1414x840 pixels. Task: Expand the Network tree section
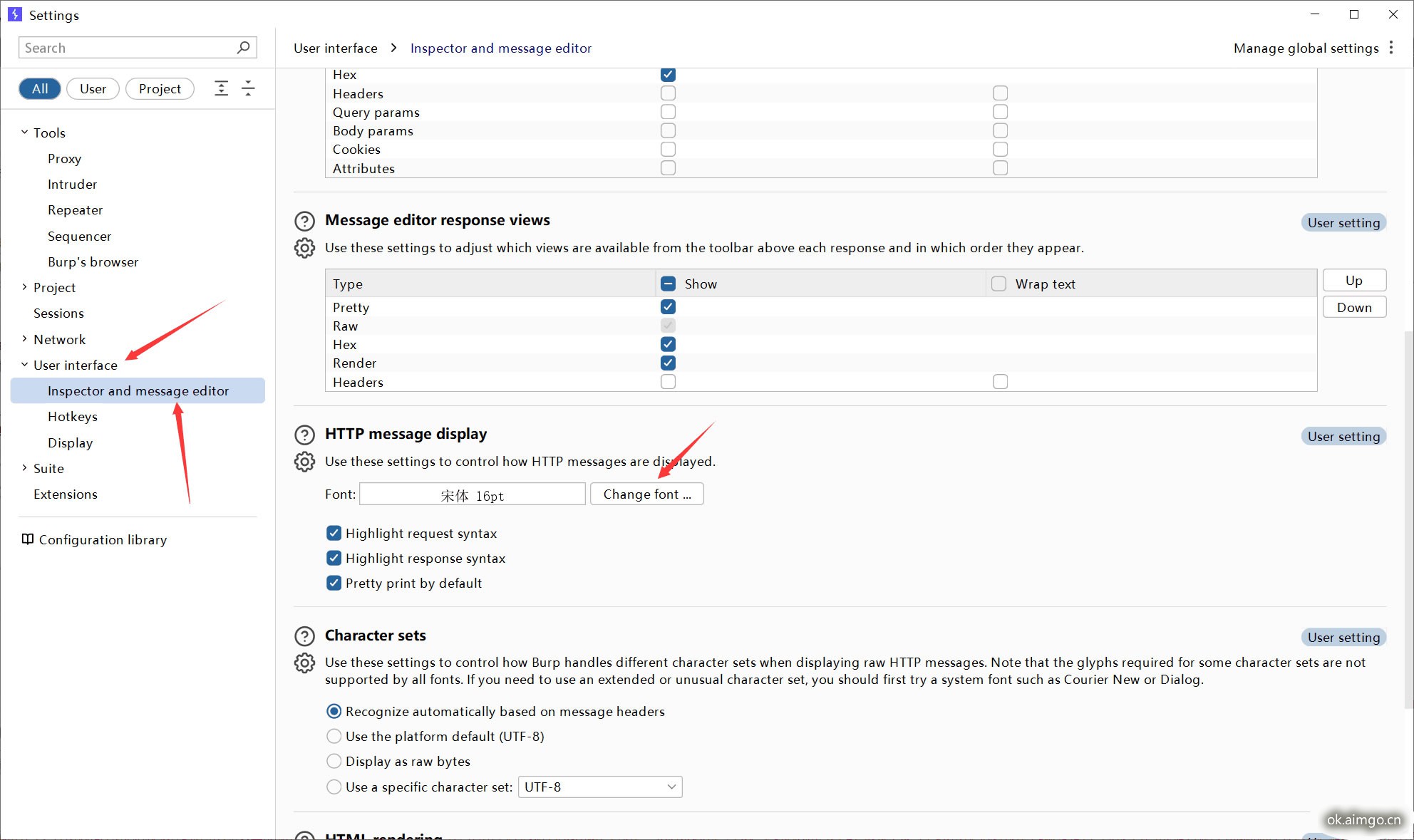(24, 339)
